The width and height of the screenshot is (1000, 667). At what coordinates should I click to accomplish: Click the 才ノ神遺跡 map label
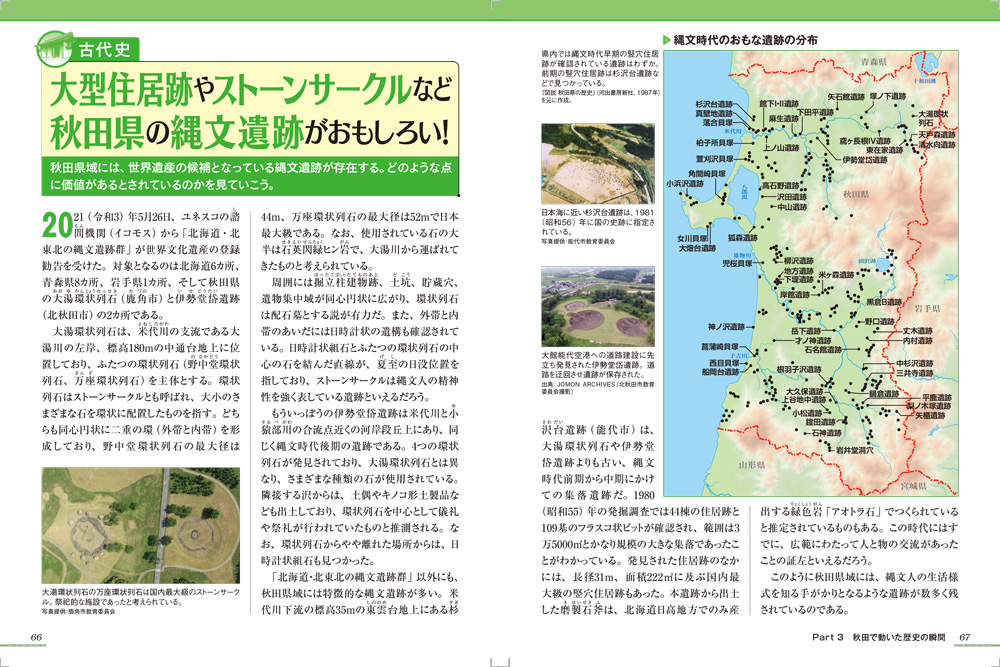(x=813, y=341)
